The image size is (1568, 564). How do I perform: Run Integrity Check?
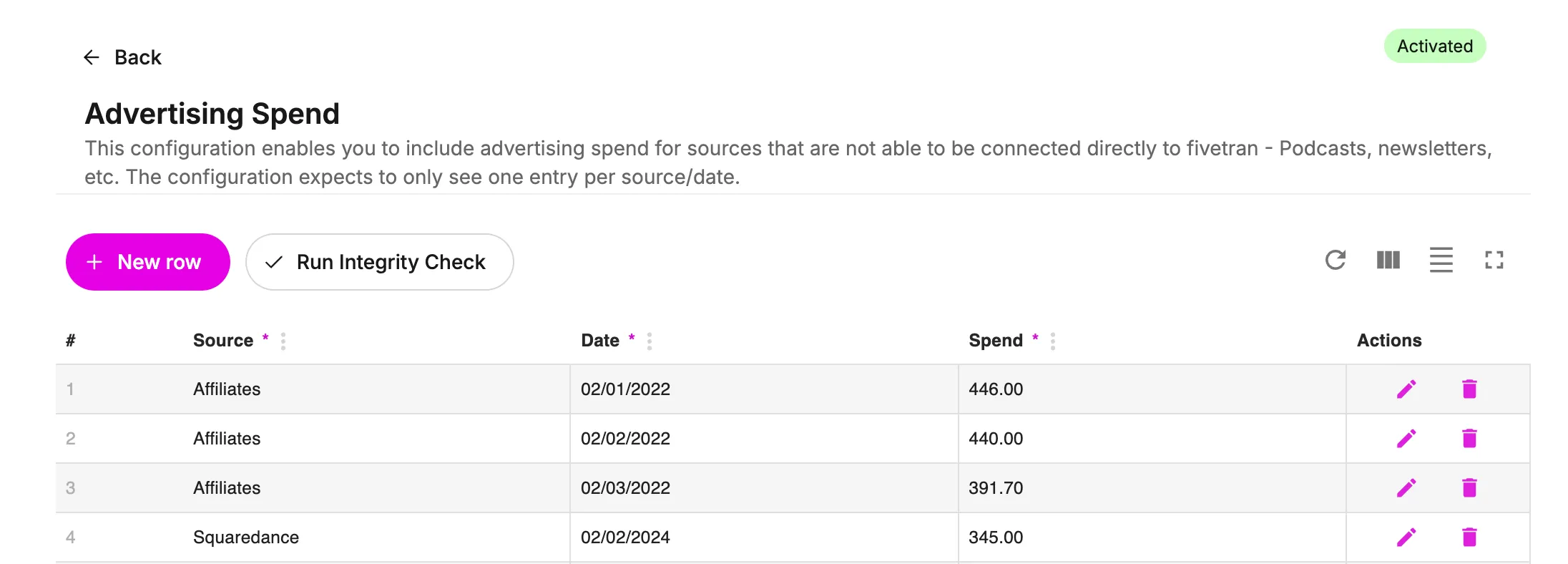(x=379, y=262)
